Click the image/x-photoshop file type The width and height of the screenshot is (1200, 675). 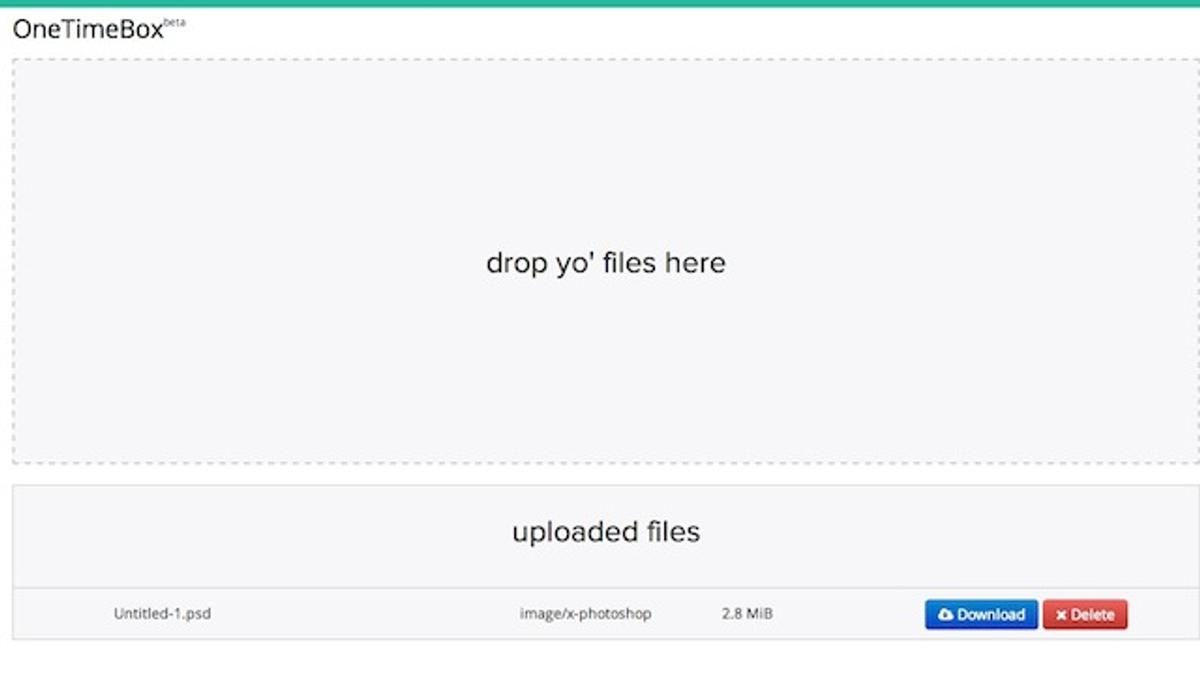(x=585, y=614)
